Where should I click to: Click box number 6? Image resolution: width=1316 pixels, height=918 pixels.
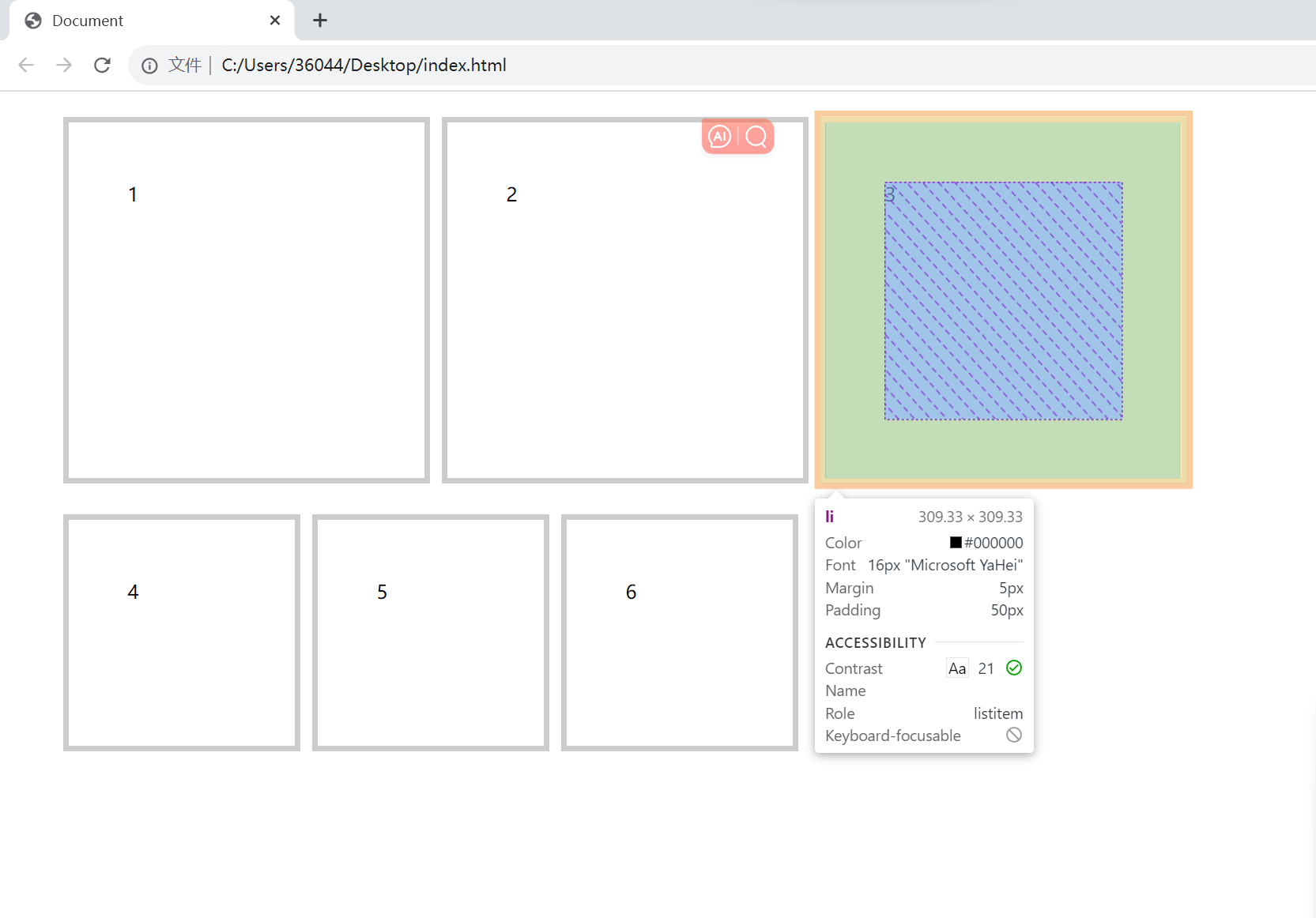point(680,633)
